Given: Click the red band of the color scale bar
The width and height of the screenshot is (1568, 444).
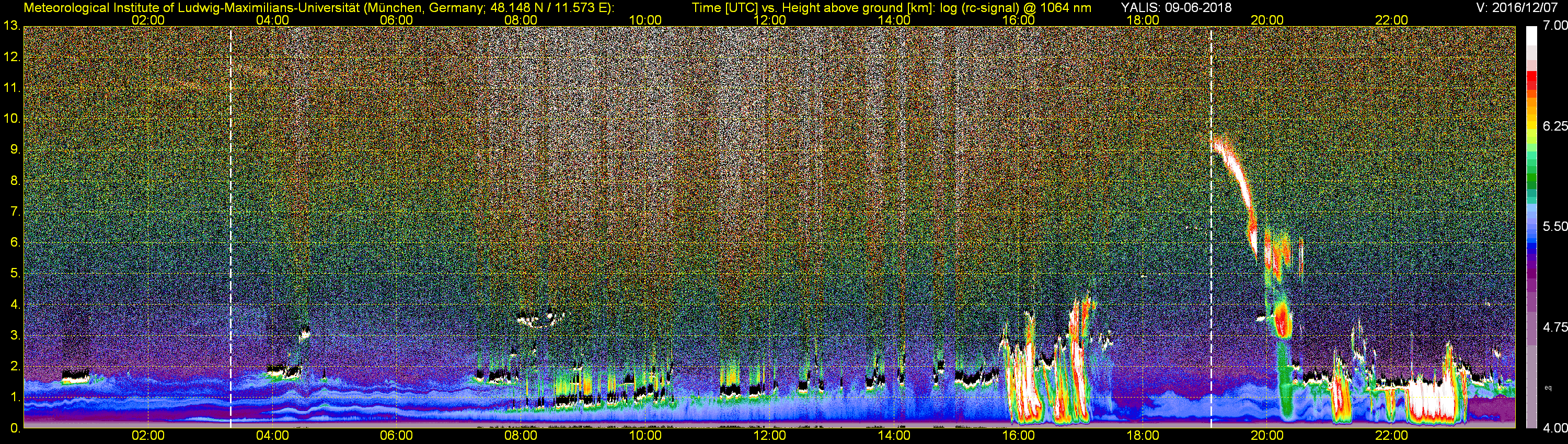Looking at the screenshot, I should click(x=1531, y=82).
